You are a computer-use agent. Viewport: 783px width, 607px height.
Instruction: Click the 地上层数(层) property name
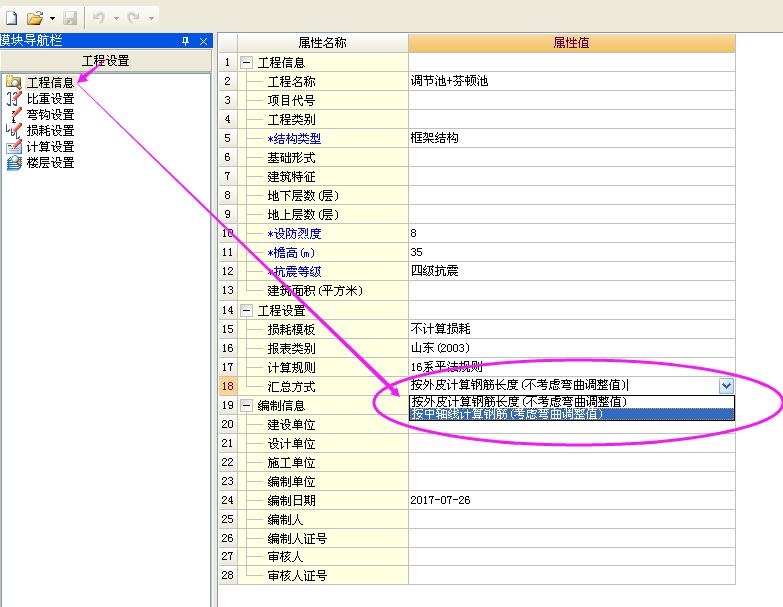[x=303, y=214]
